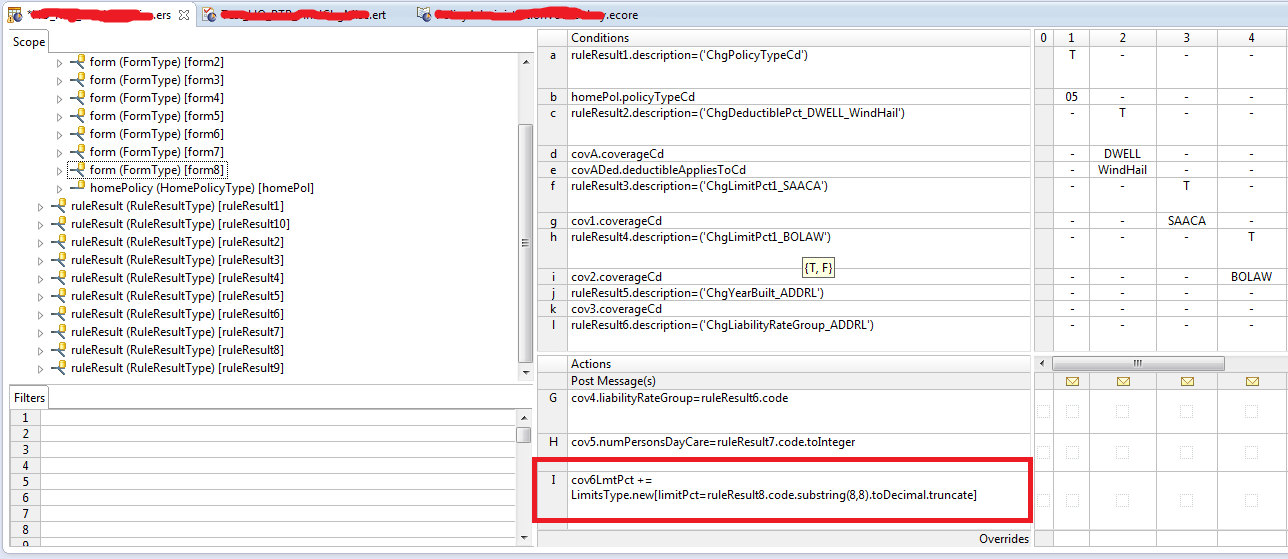Click the key icon beside ruleResult [ruleResult9]
Screen dimensions: 1288x559
tap(59, 368)
